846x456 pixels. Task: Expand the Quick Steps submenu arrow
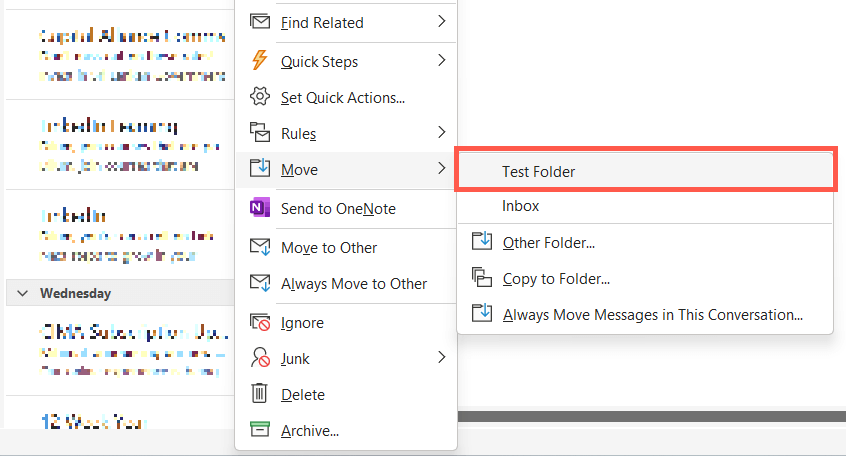click(x=441, y=61)
